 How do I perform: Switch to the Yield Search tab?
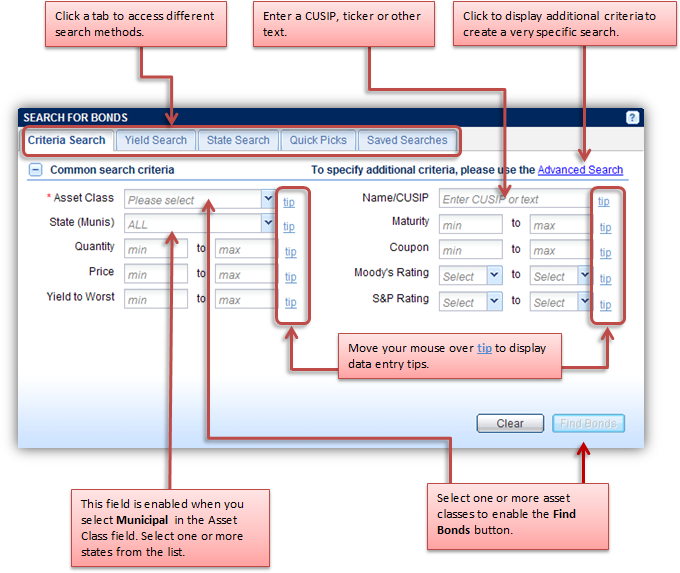click(155, 141)
